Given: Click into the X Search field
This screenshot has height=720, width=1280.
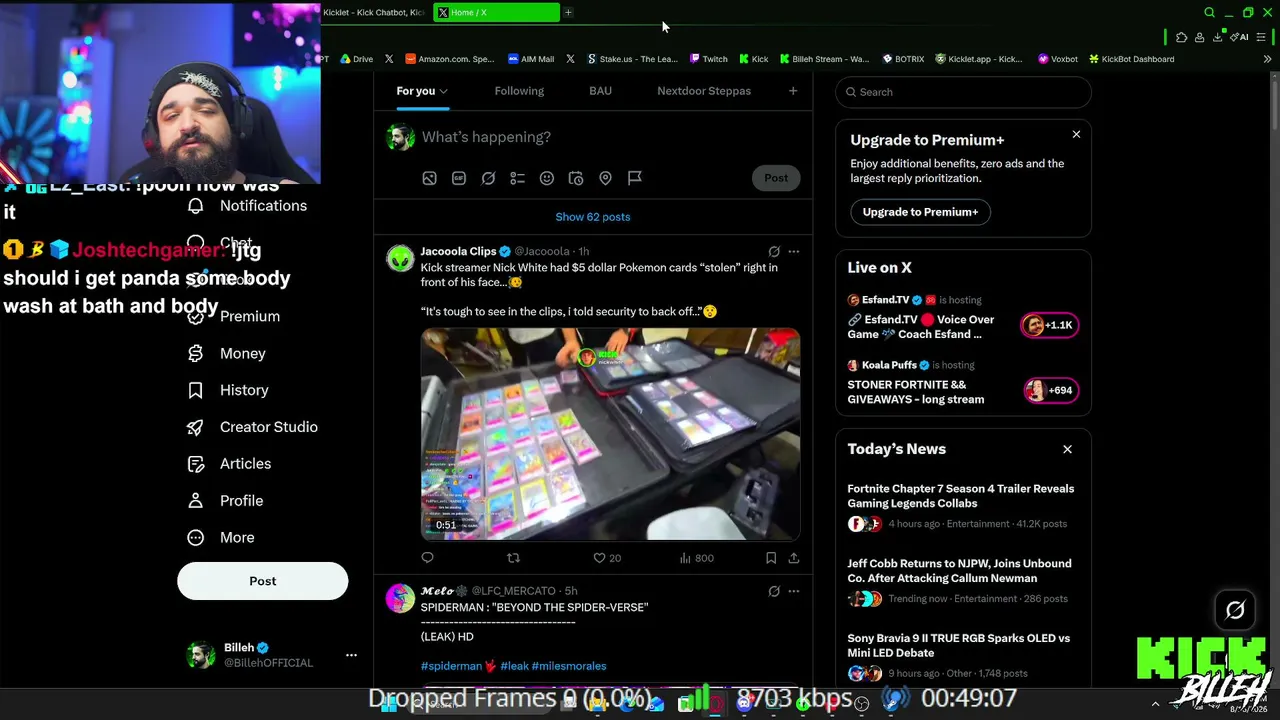Looking at the screenshot, I should [963, 92].
